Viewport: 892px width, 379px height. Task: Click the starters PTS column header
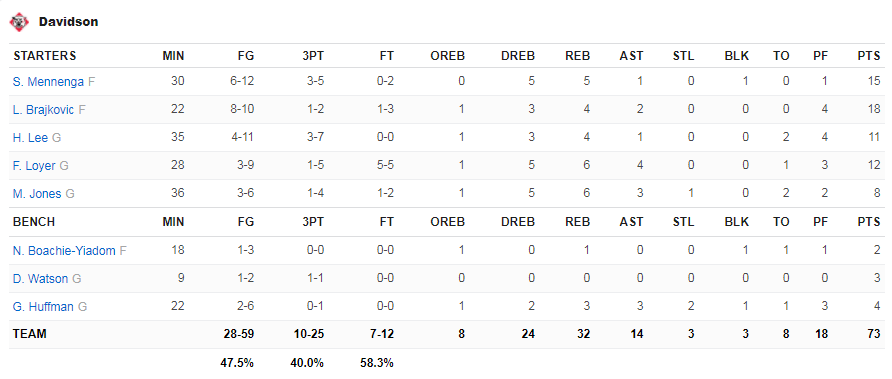click(869, 56)
